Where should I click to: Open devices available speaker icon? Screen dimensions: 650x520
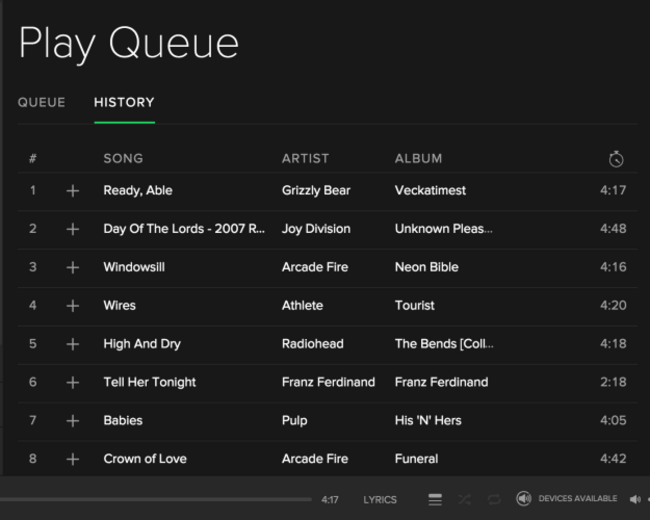coord(524,498)
